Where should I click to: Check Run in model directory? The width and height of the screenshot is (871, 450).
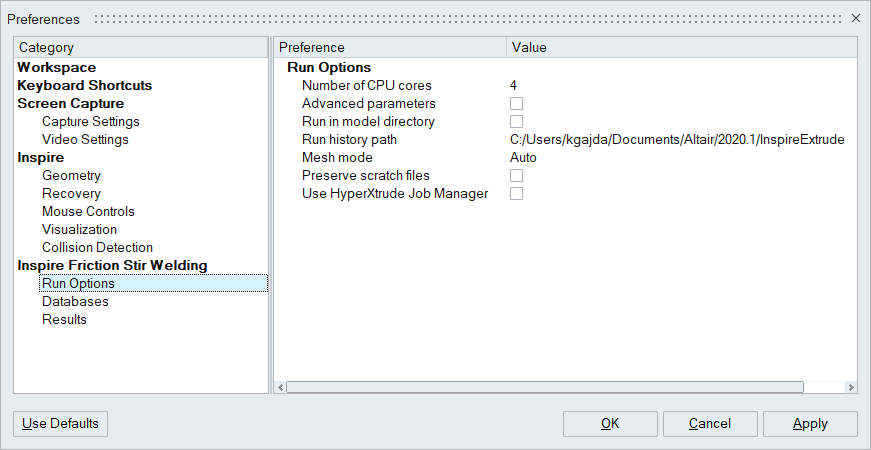[x=517, y=122]
